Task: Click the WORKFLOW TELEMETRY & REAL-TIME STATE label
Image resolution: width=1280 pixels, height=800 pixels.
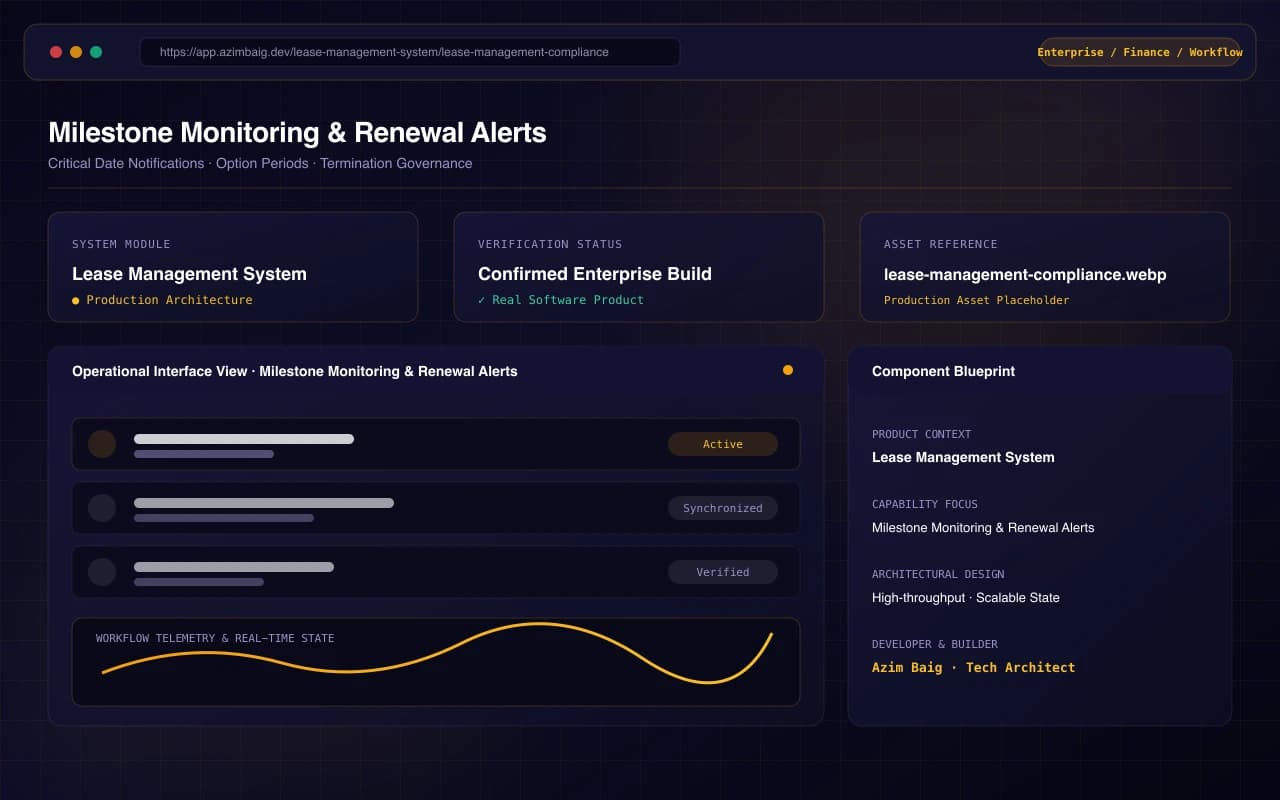Action: 215,638
